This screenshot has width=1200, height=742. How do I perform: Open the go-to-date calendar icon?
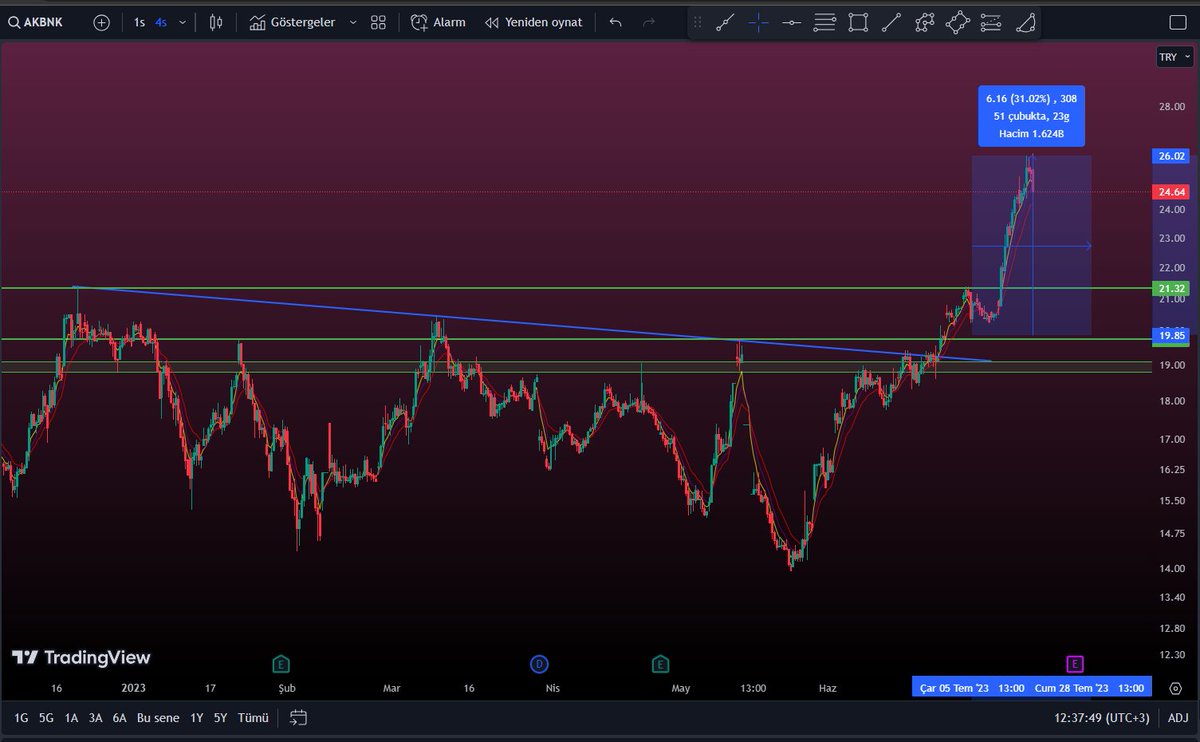click(x=298, y=717)
